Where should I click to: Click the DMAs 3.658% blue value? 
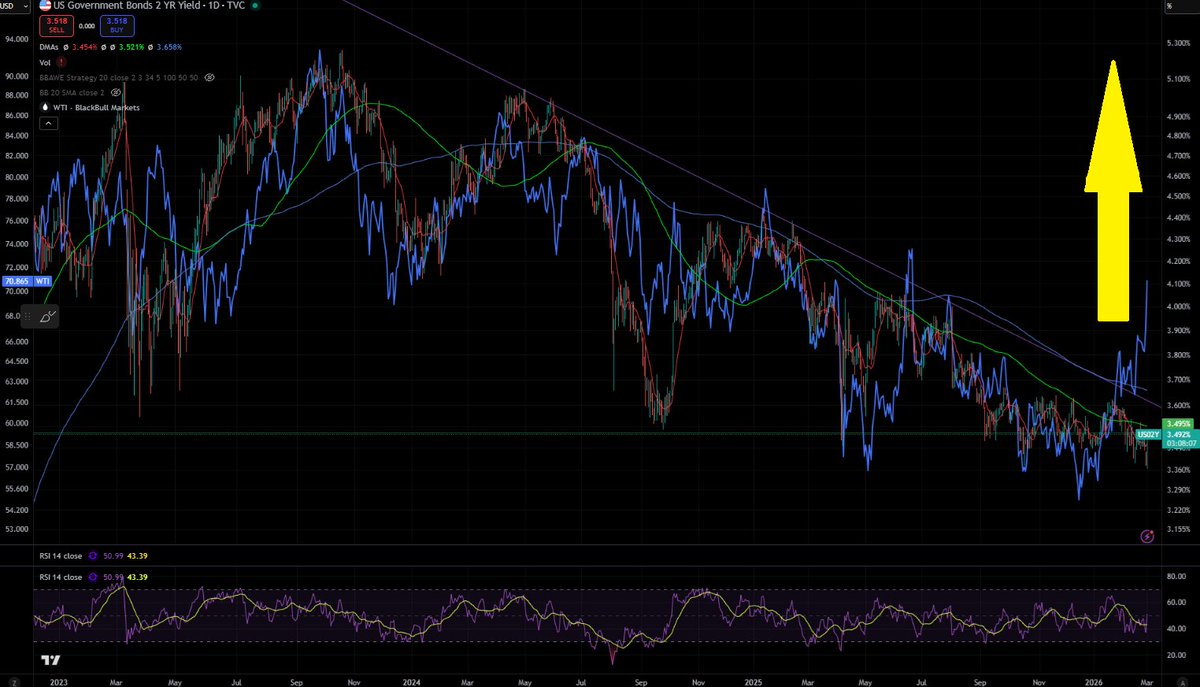coord(169,47)
